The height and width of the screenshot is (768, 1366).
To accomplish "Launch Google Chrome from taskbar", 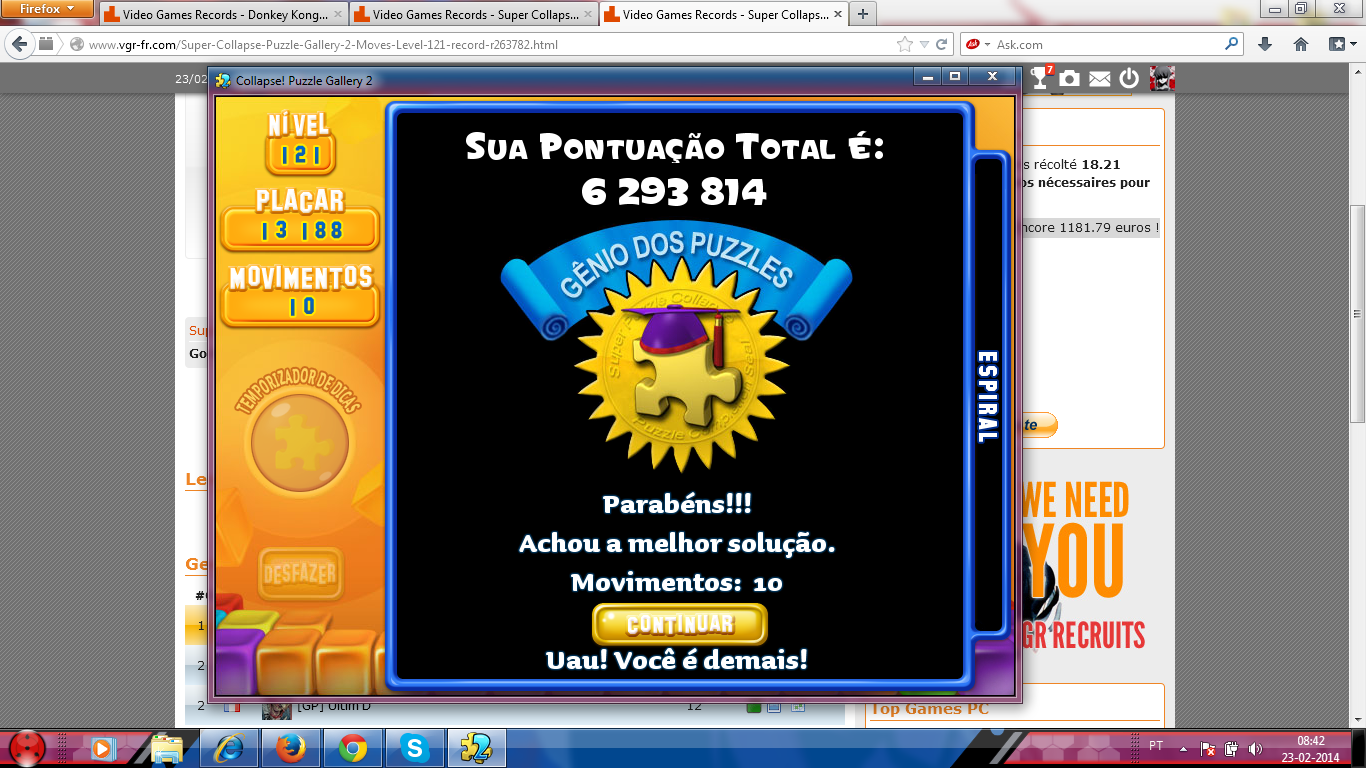I will tap(352, 747).
